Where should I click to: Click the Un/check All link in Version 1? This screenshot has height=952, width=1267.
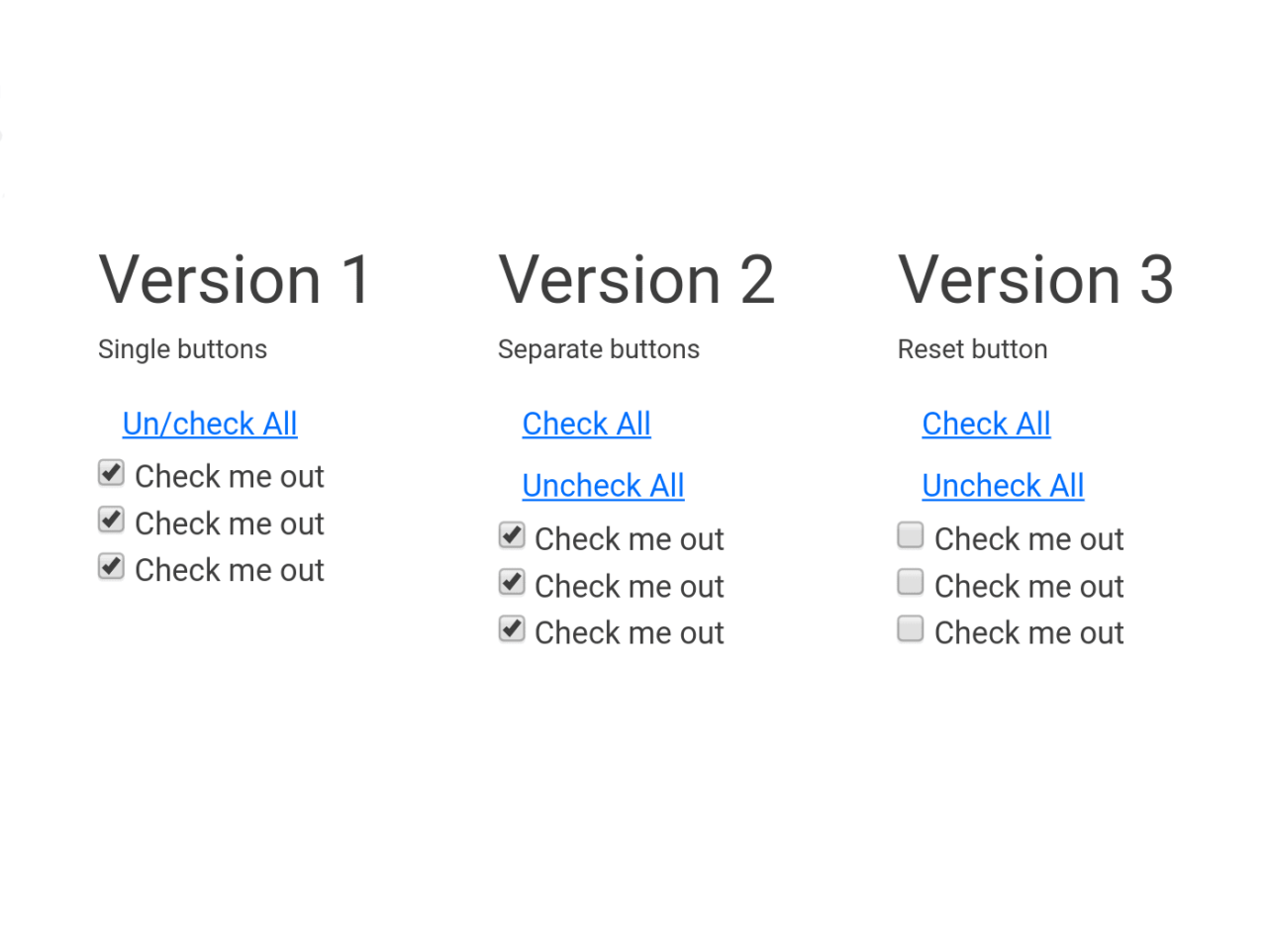click(209, 424)
